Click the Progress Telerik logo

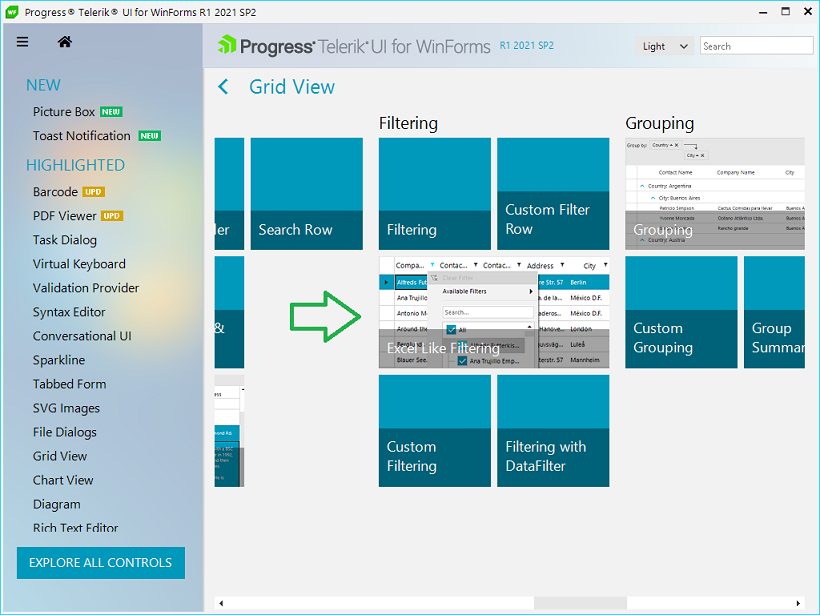(354, 46)
